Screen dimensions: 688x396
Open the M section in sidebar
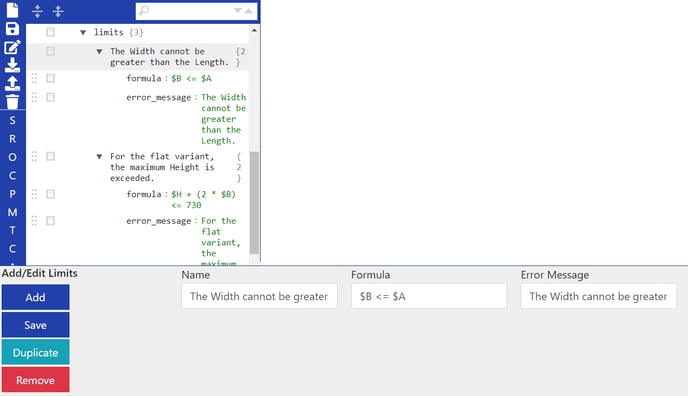12,212
